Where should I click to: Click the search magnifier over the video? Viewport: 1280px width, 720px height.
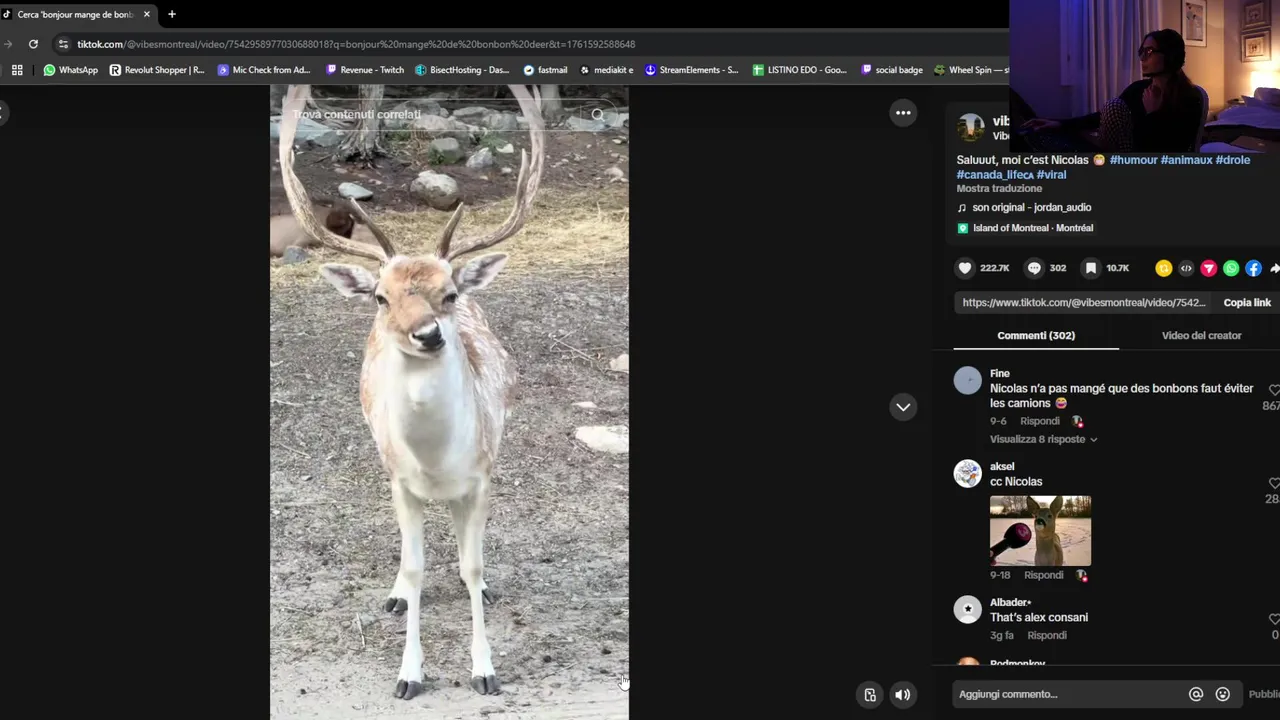pos(598,115)
